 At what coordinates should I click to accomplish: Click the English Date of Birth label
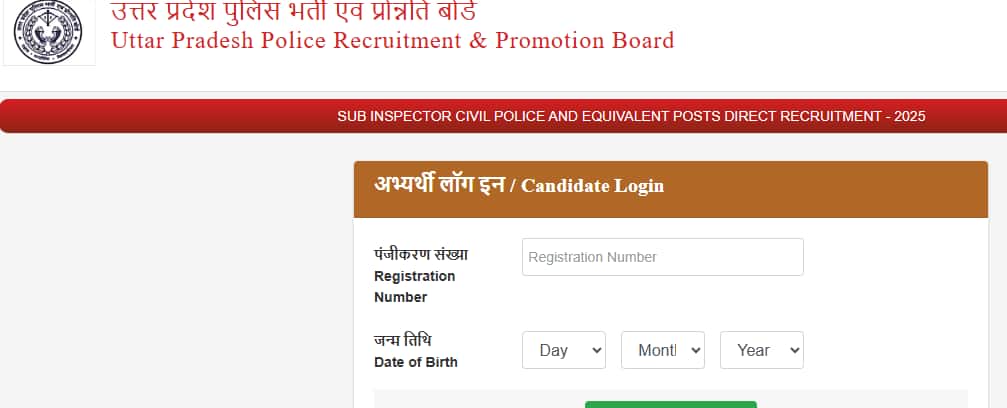tap(415, 362)
